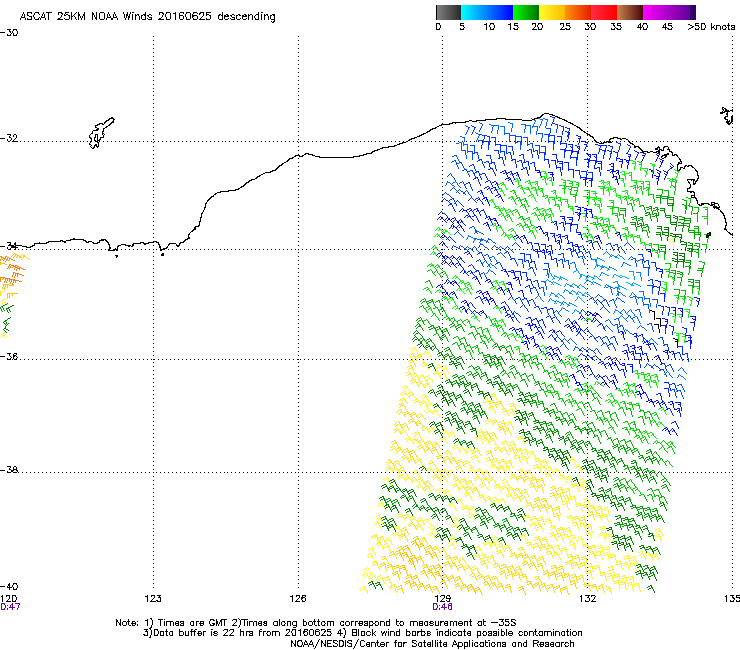740x650 pixels.
Task: Click the '-38' latitude label
Action: [x=9, y=470]
